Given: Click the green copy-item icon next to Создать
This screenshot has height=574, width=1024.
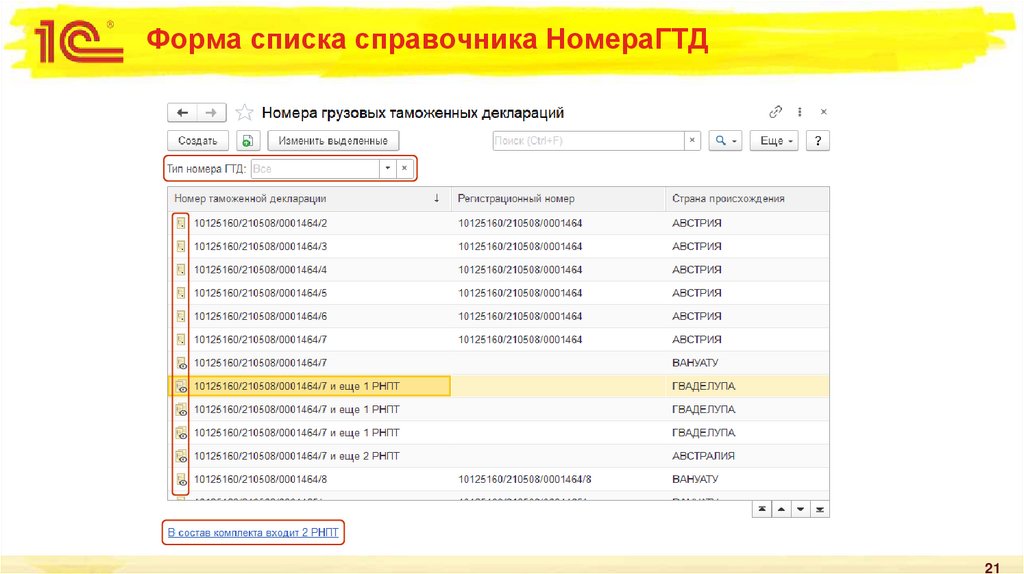Looking at the screenshot, I should click(x=248, y=141).
